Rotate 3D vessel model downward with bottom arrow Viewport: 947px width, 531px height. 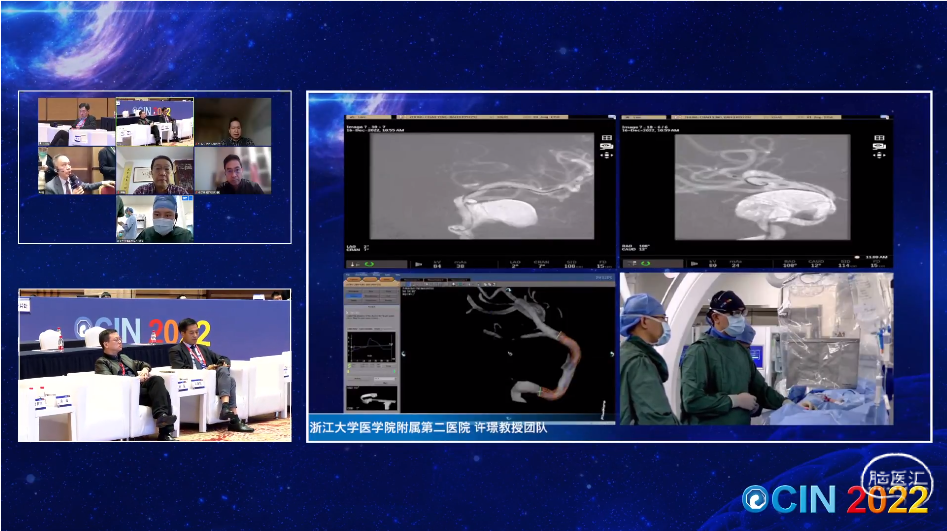(x=509, y=418)
